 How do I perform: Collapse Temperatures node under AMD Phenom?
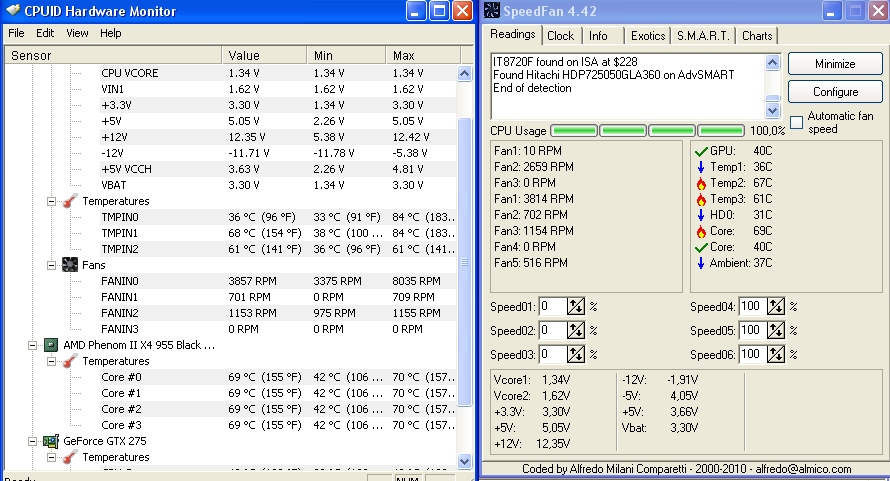52,361
